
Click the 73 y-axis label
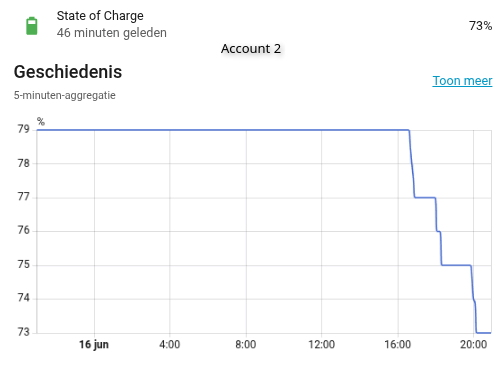tap(24, 332)
